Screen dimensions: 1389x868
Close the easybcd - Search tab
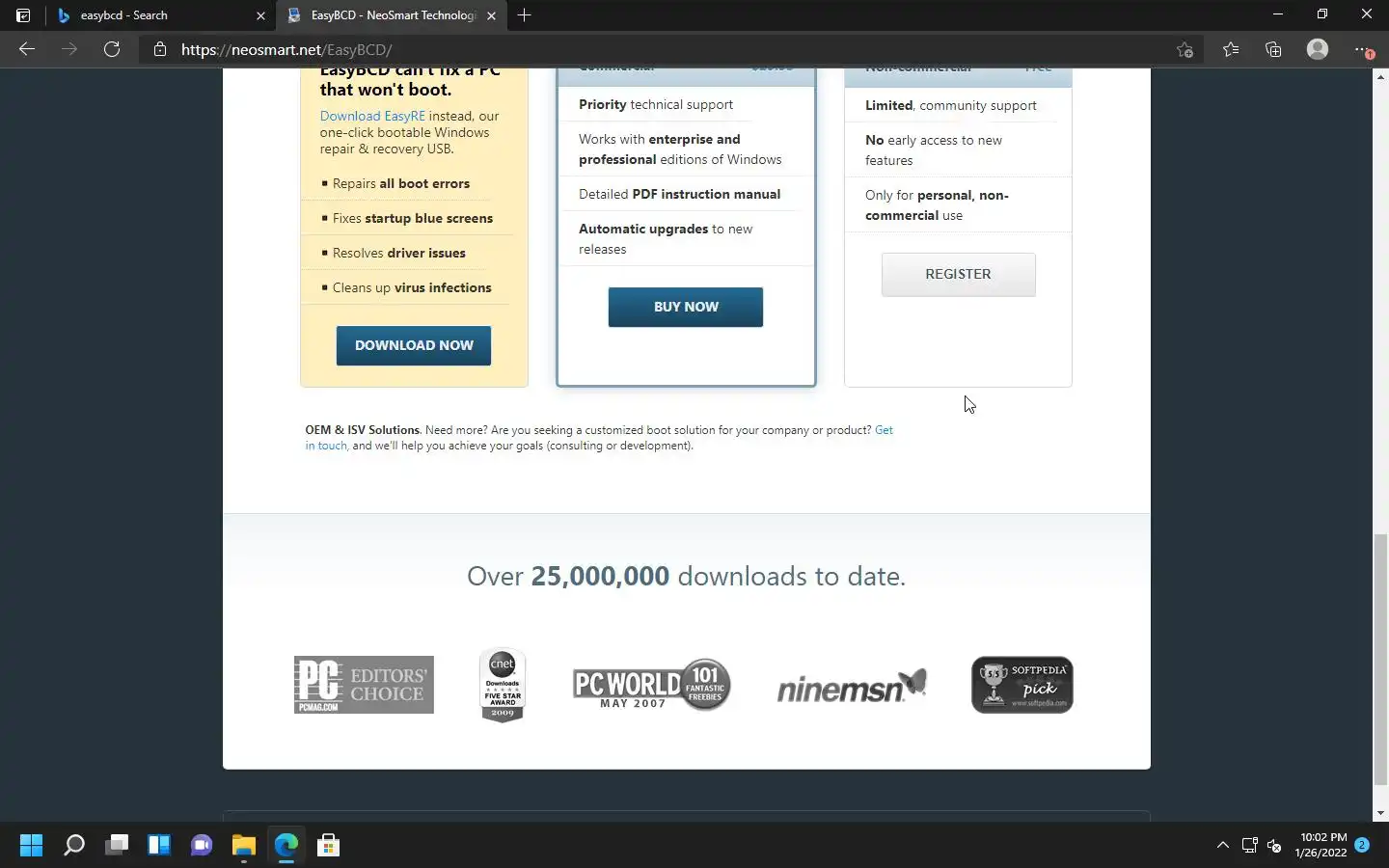(260, 15)
